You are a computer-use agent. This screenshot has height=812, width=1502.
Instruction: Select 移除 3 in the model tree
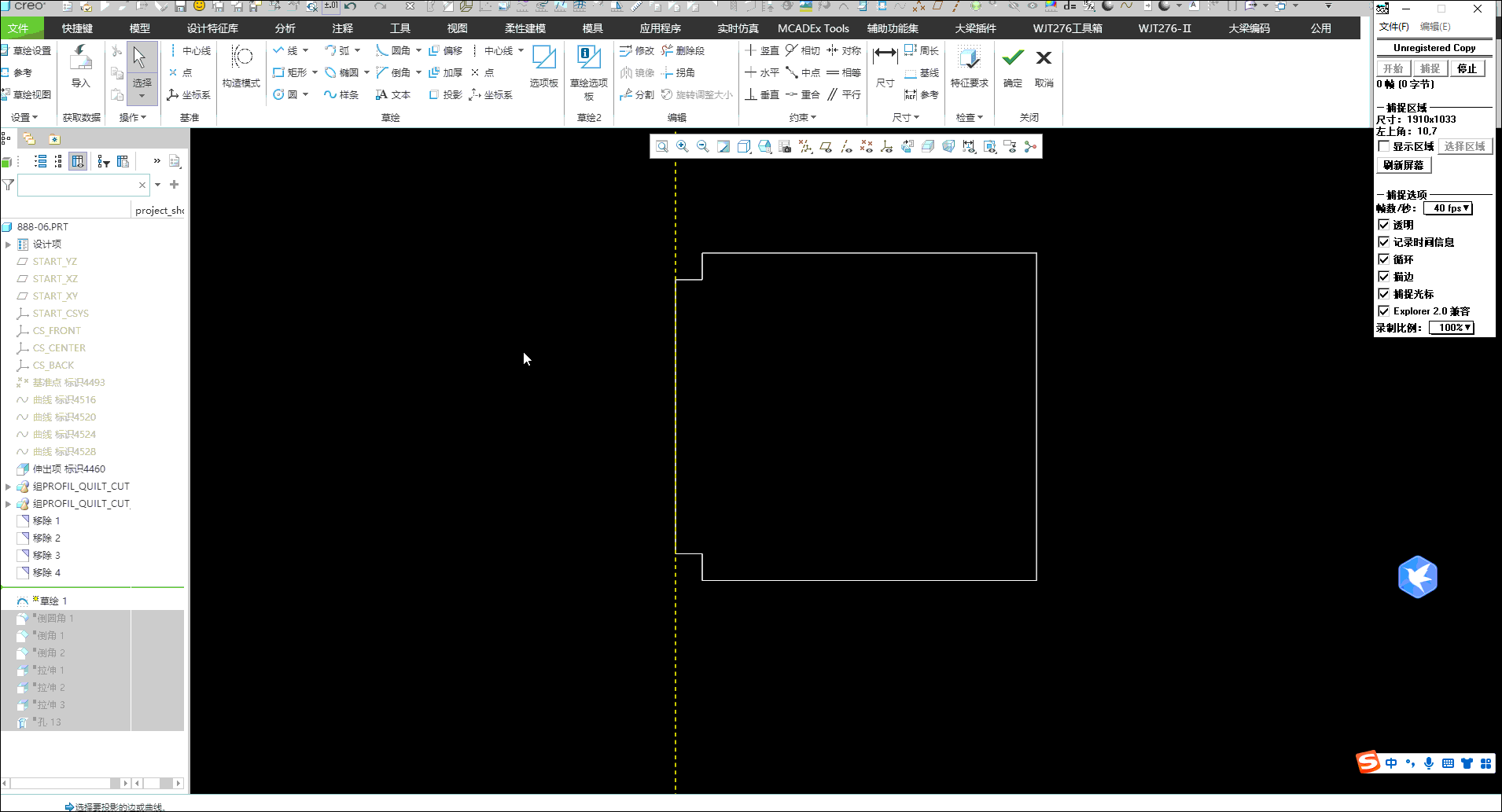[x=39, y=556]
